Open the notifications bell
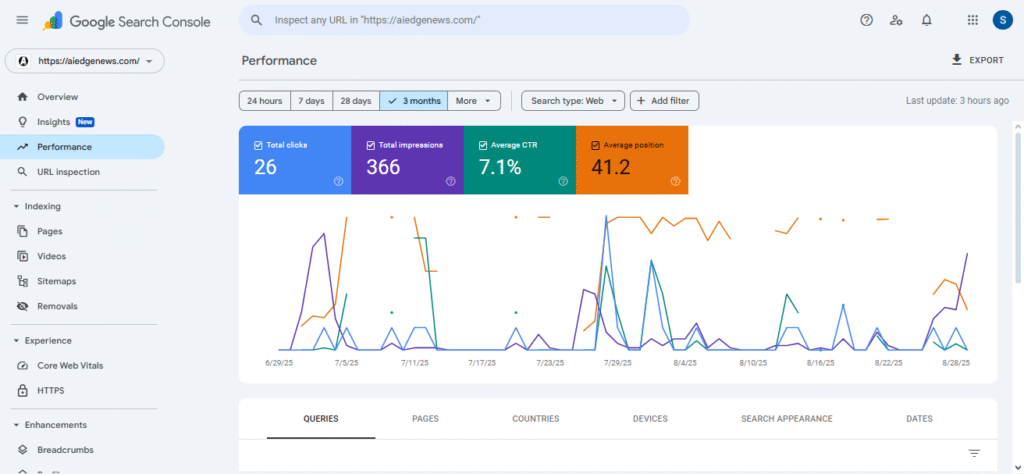This screenshot has height=474, width=1024. [x=926, y=20]
